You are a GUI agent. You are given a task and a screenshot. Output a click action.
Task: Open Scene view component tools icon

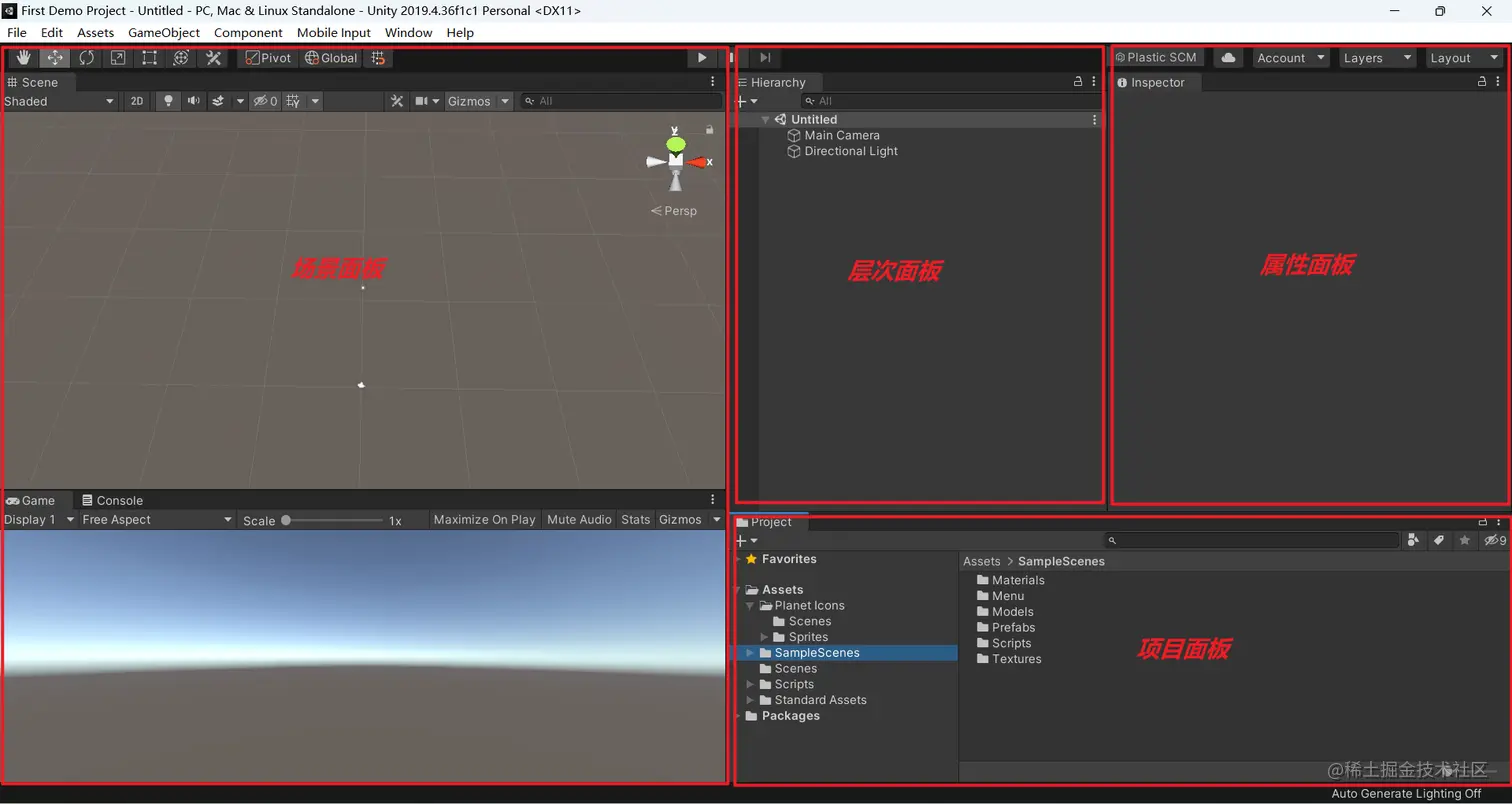(x=397, y=101)
